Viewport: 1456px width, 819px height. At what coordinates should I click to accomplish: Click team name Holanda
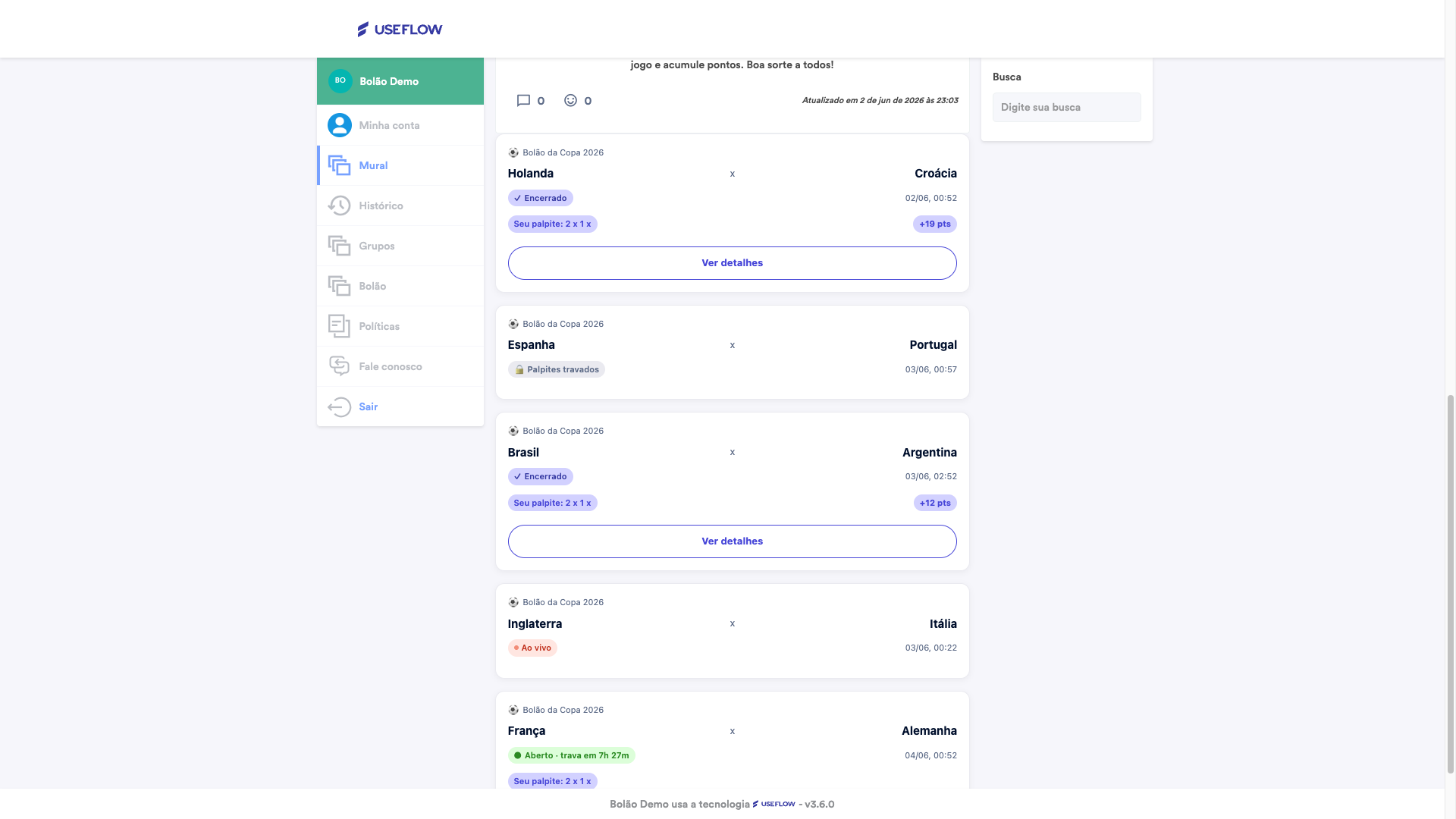pos(531,174)
